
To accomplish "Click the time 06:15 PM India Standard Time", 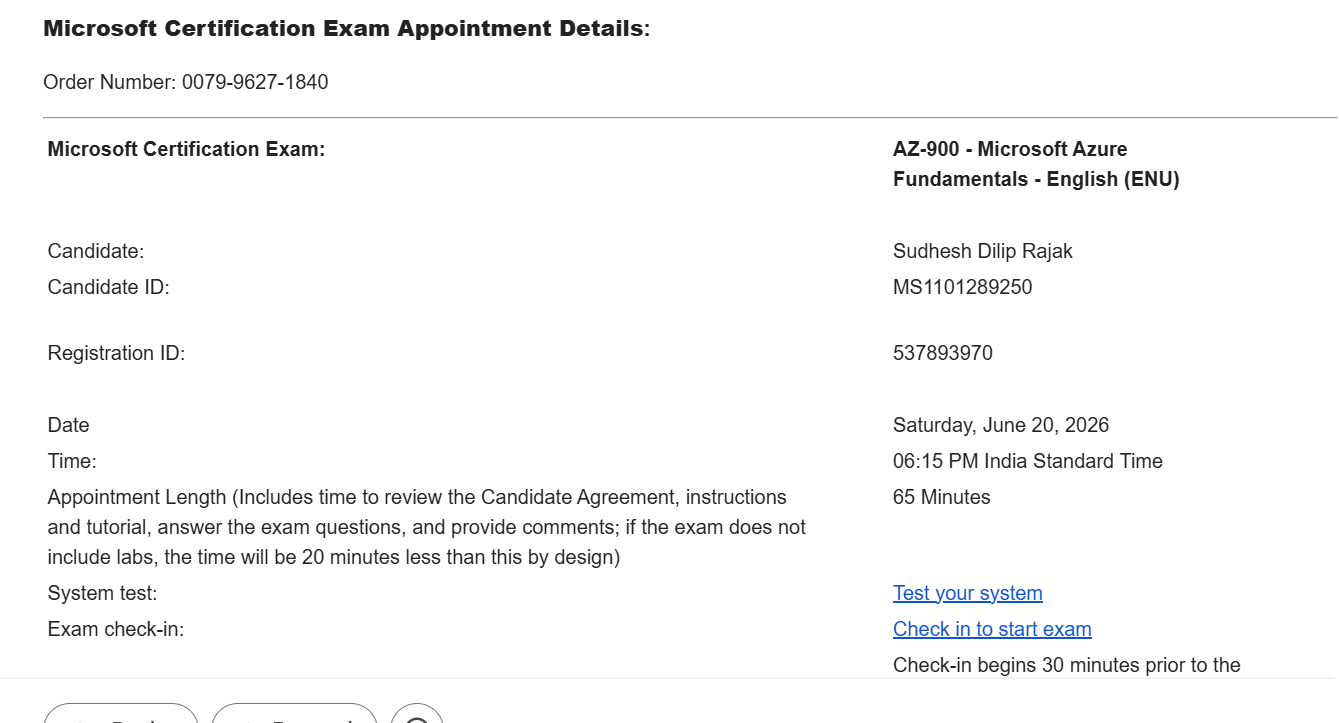I will pos(1028,461).
